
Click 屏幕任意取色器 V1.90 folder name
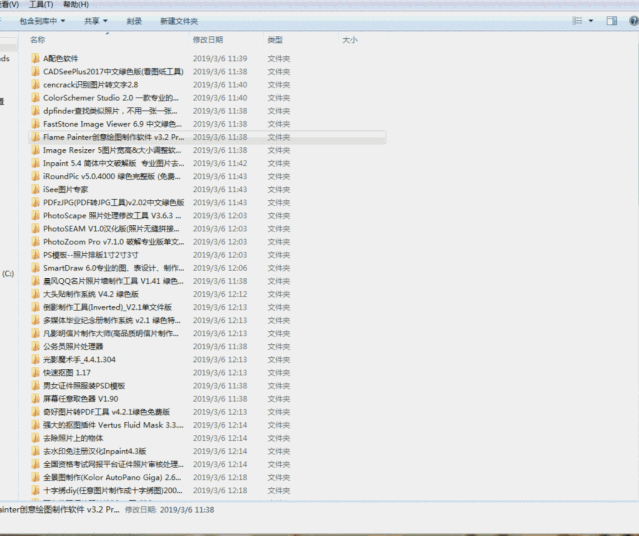[x=81, y=399]
